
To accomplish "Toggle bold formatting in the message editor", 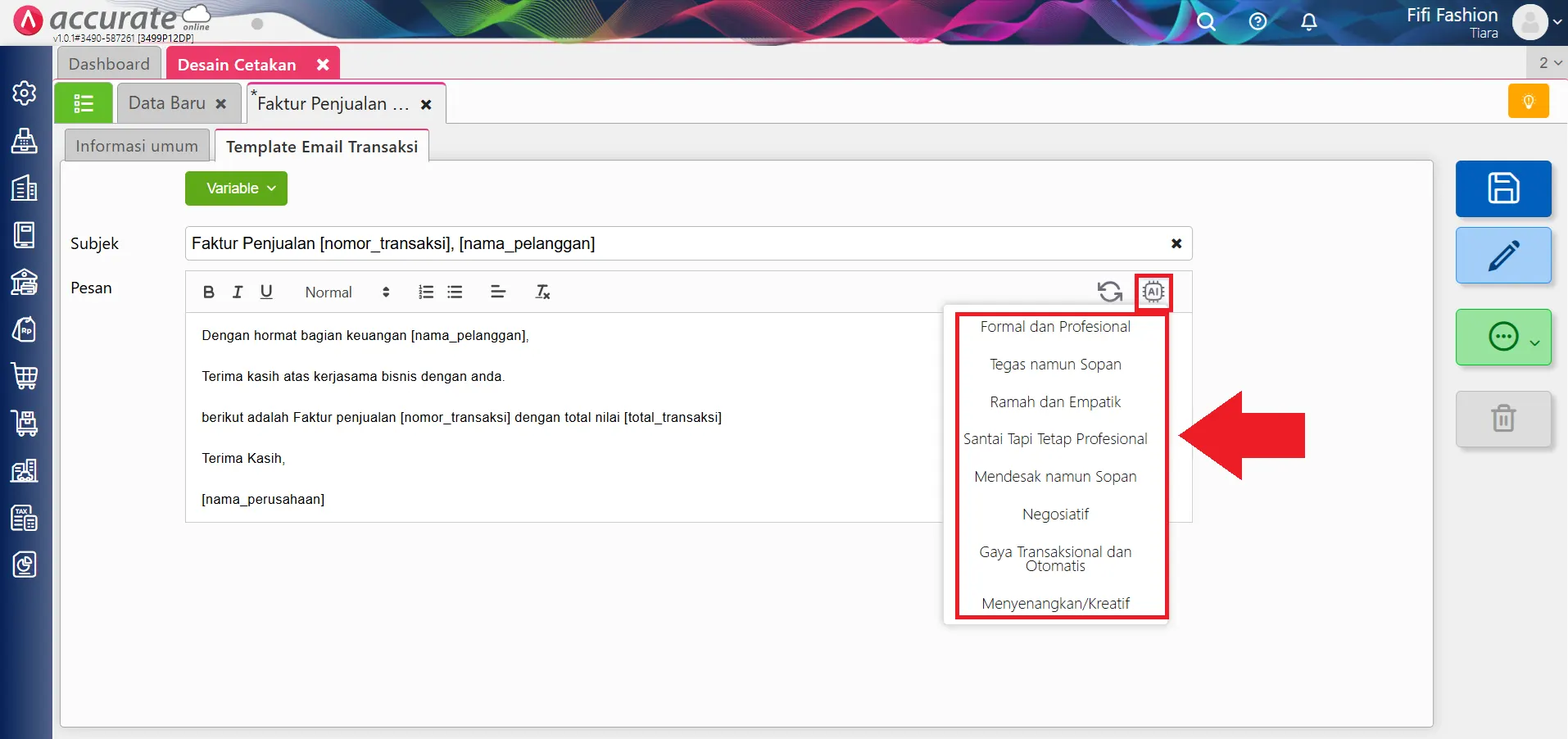I will click(x=208, y=292).
